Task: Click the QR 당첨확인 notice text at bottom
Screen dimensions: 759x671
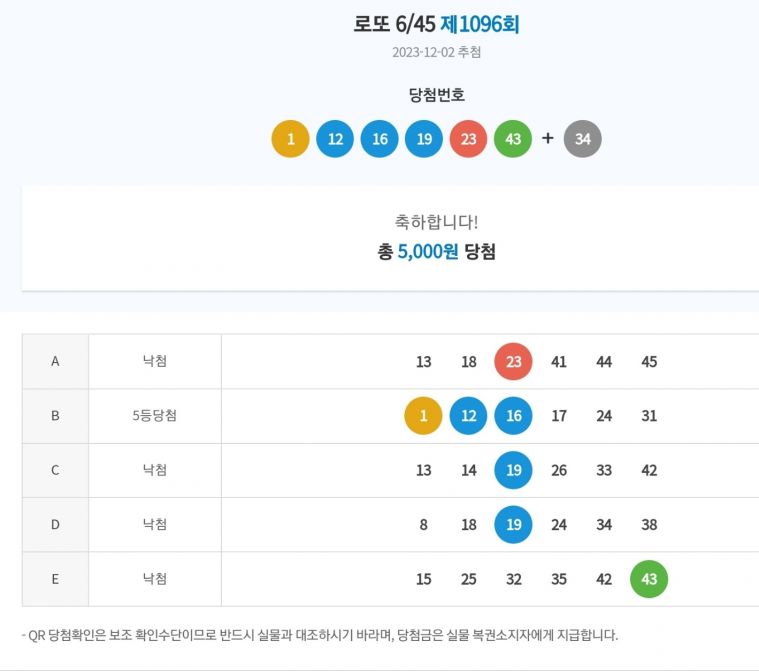Action: pos(320,635)
